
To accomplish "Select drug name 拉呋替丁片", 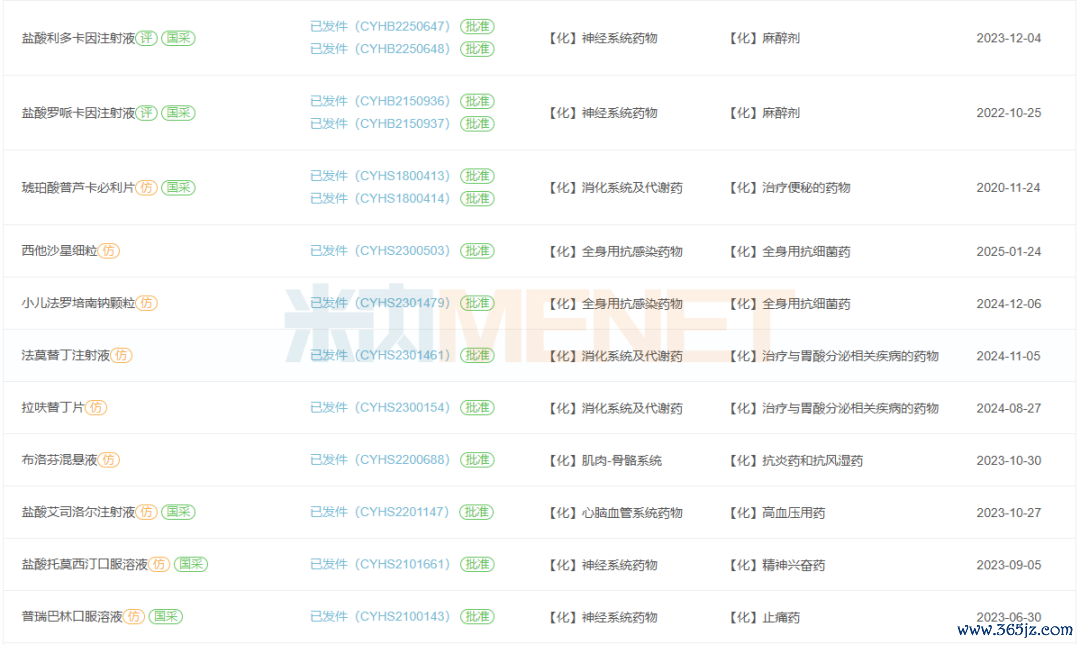I will point(53,407).
